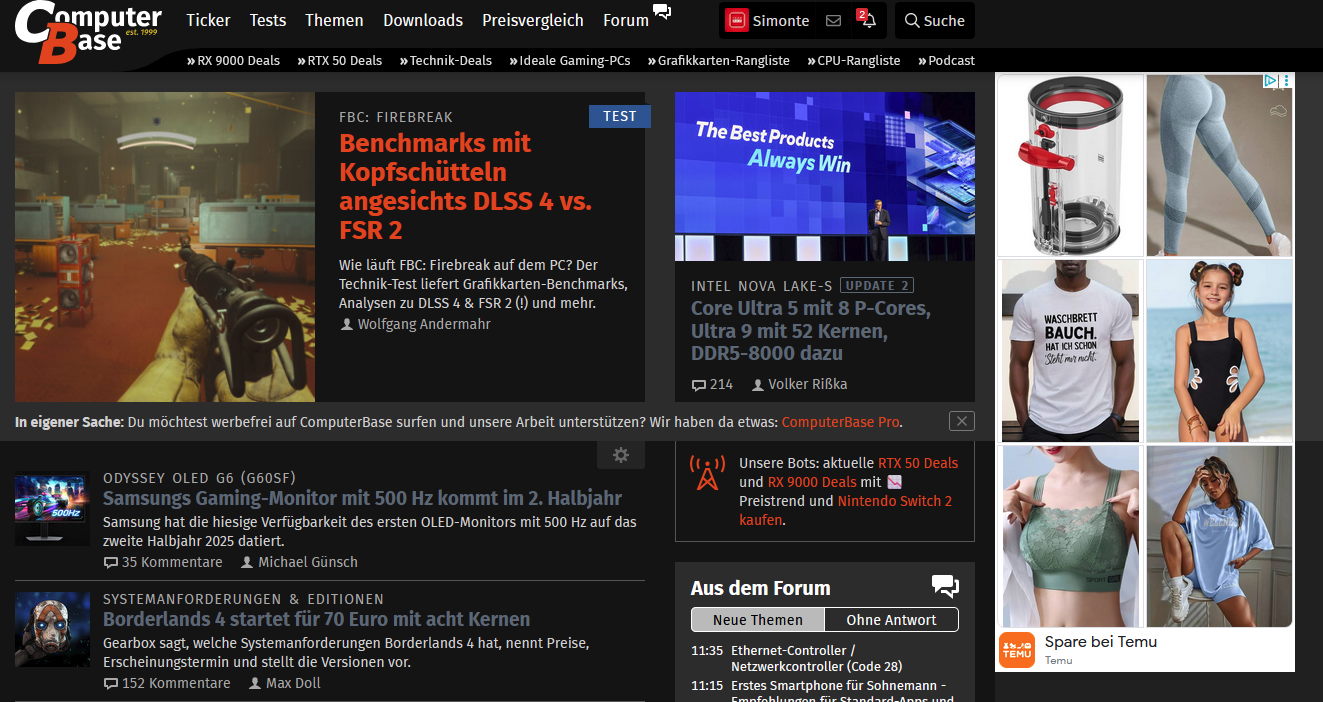Click the Borderlands 4 psycho mask thumbnail
The image size is (1323, 702).
tap(52, 630)
